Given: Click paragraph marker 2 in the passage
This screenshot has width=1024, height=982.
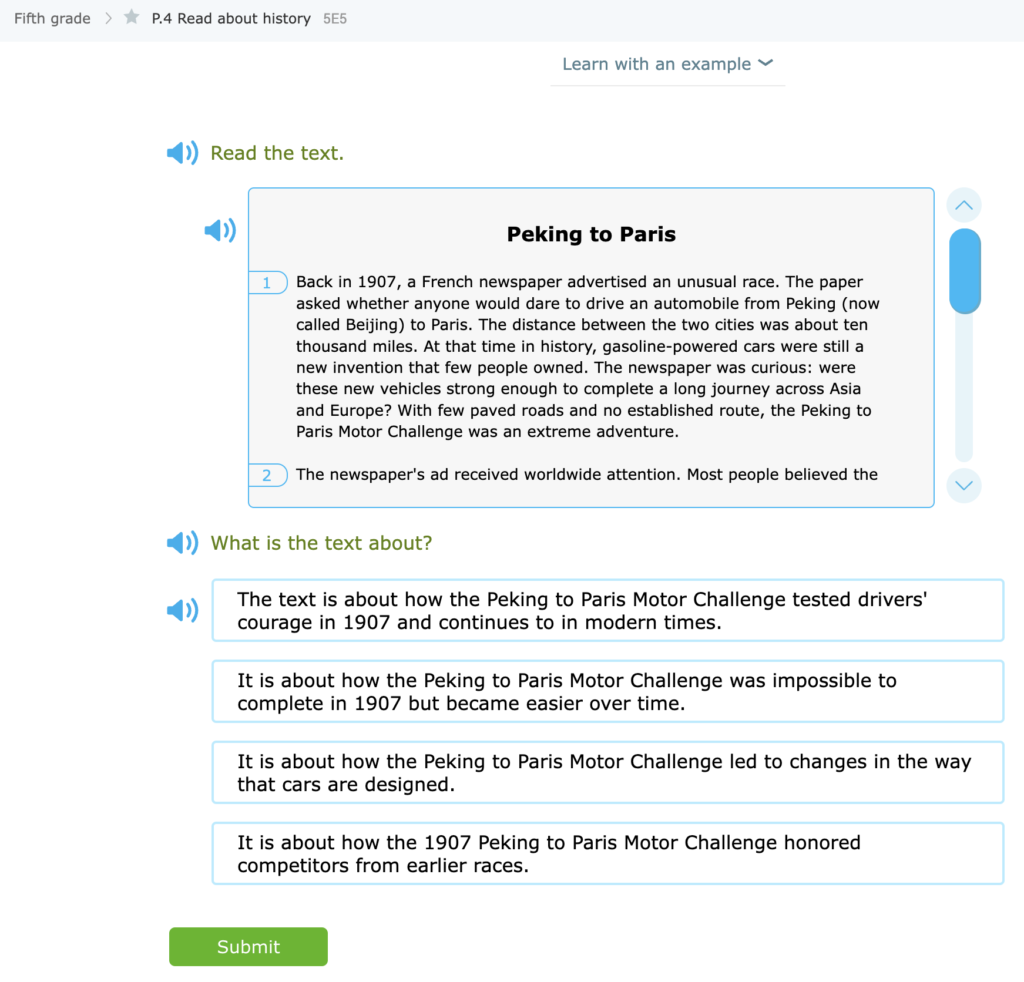Looking at the screenshot, I should click(x=267, y=475).
